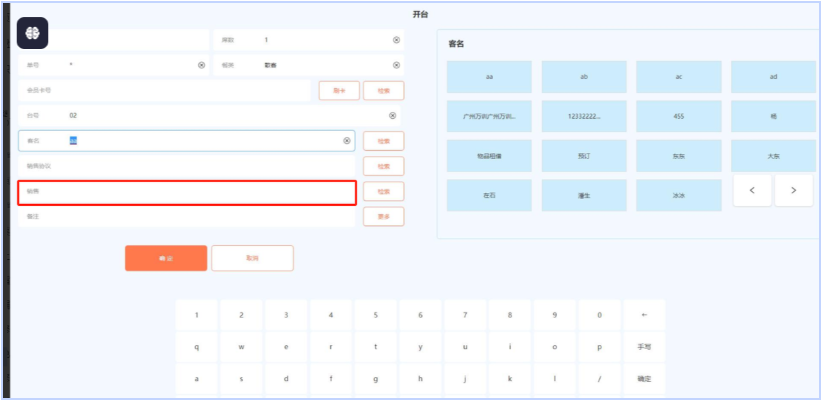This screenshot has width=823, height=401.
Task: Clear the 台号 02 field
Action: click(392, 116)
